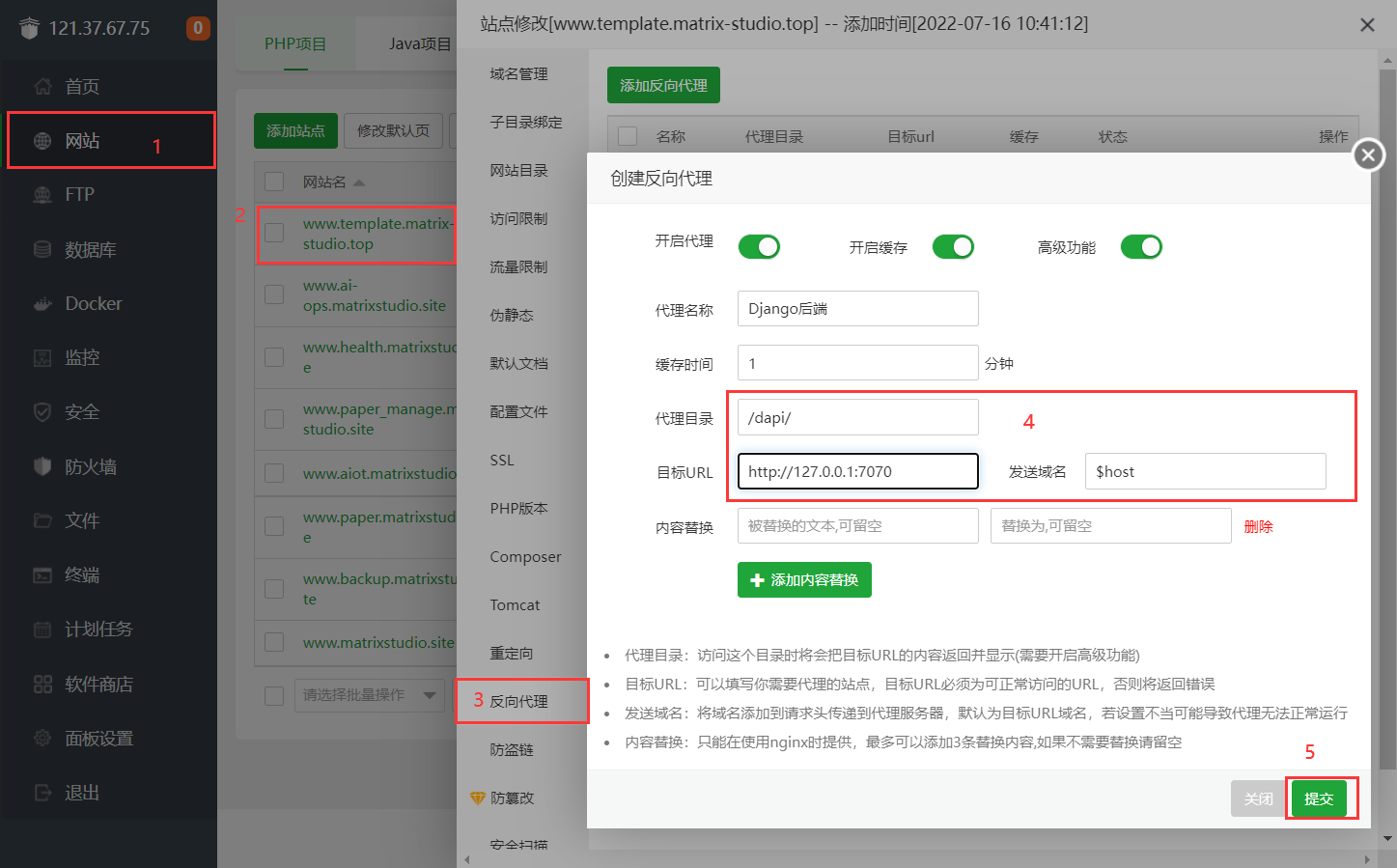Click the Docker whale icon
The width and height of the screenshot is (1397, 868).
tap(42, 303)
